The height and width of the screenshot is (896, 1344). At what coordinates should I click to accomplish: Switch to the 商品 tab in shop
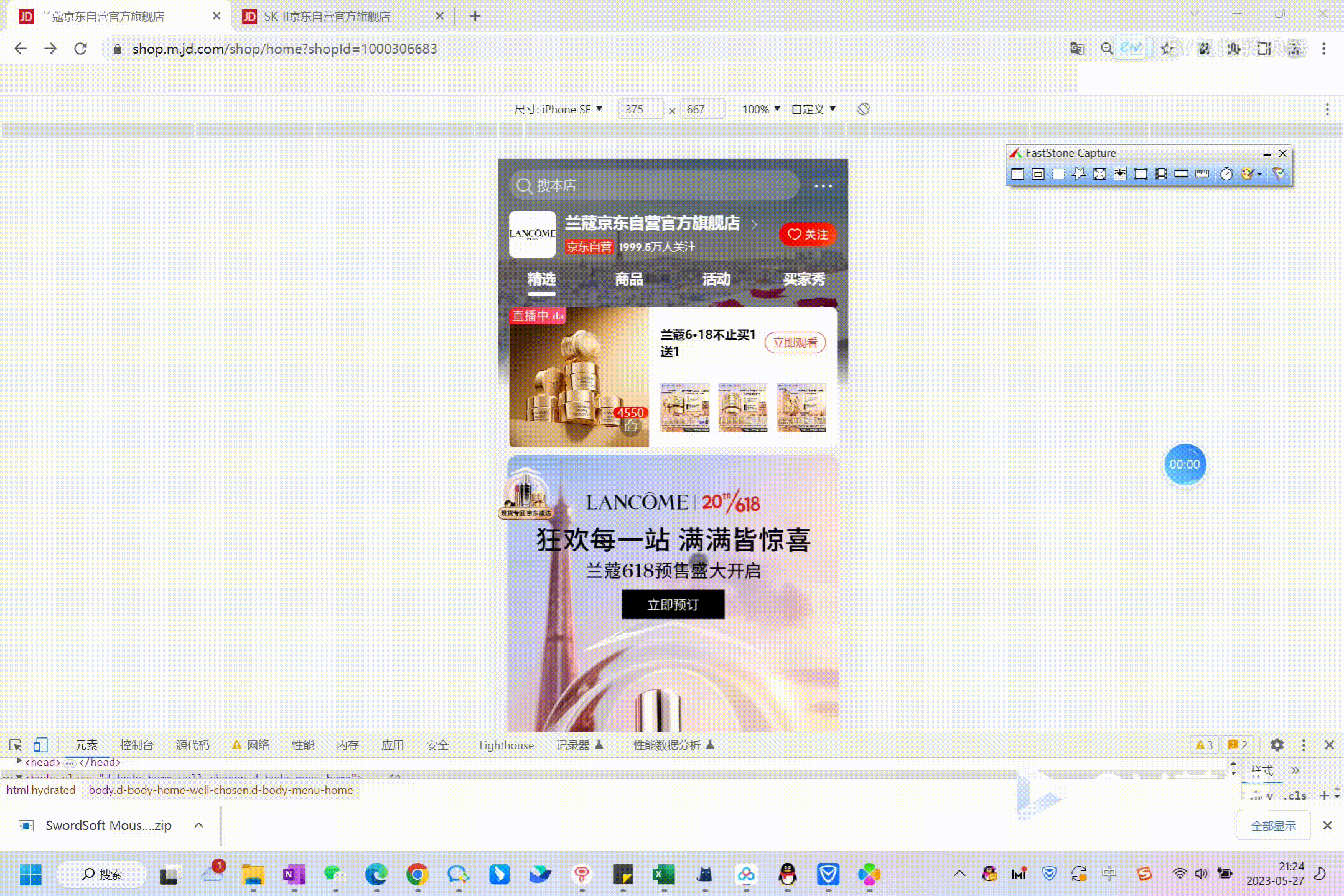[x=628, y=279]
